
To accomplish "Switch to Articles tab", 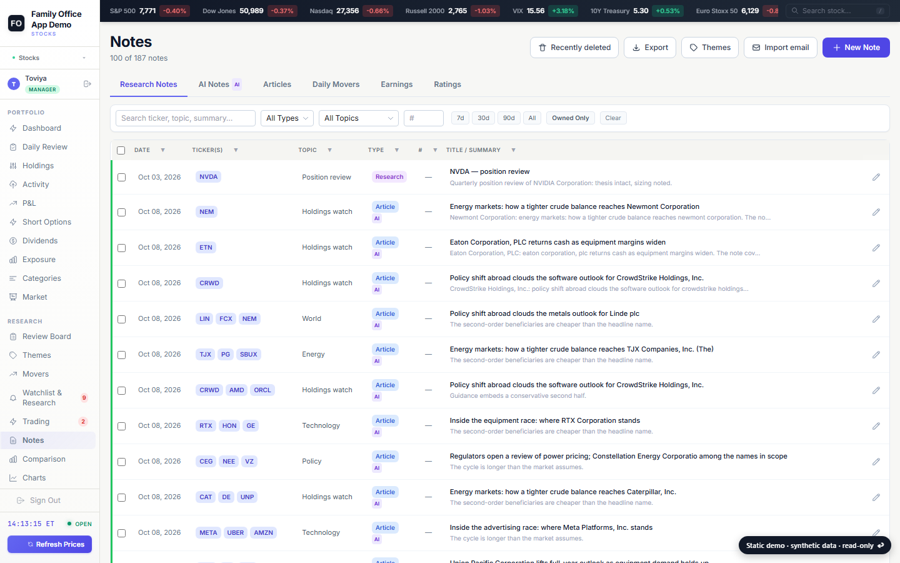I will click(x=277, y=84).
